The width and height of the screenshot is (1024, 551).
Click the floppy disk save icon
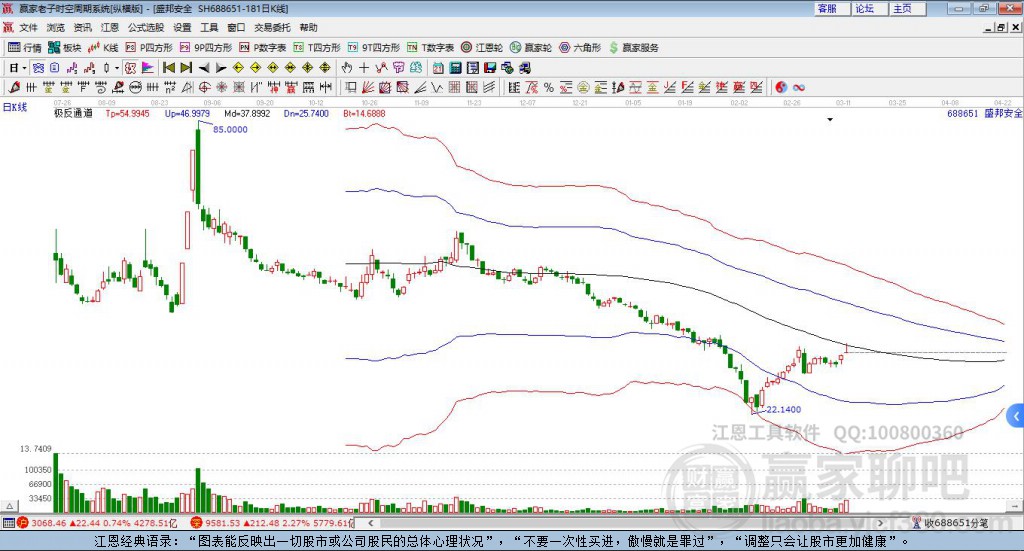(x=490, y=68)
